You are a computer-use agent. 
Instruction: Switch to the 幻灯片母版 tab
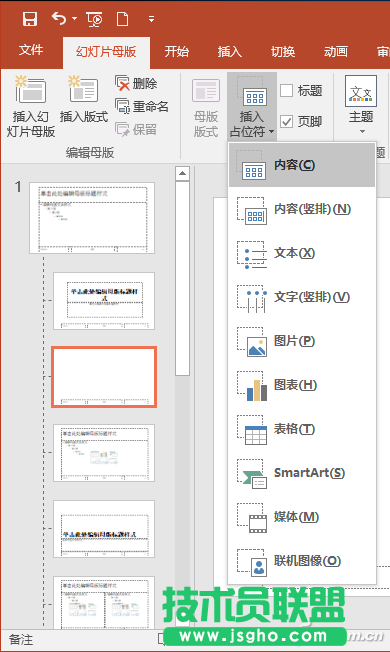(106, 52)
